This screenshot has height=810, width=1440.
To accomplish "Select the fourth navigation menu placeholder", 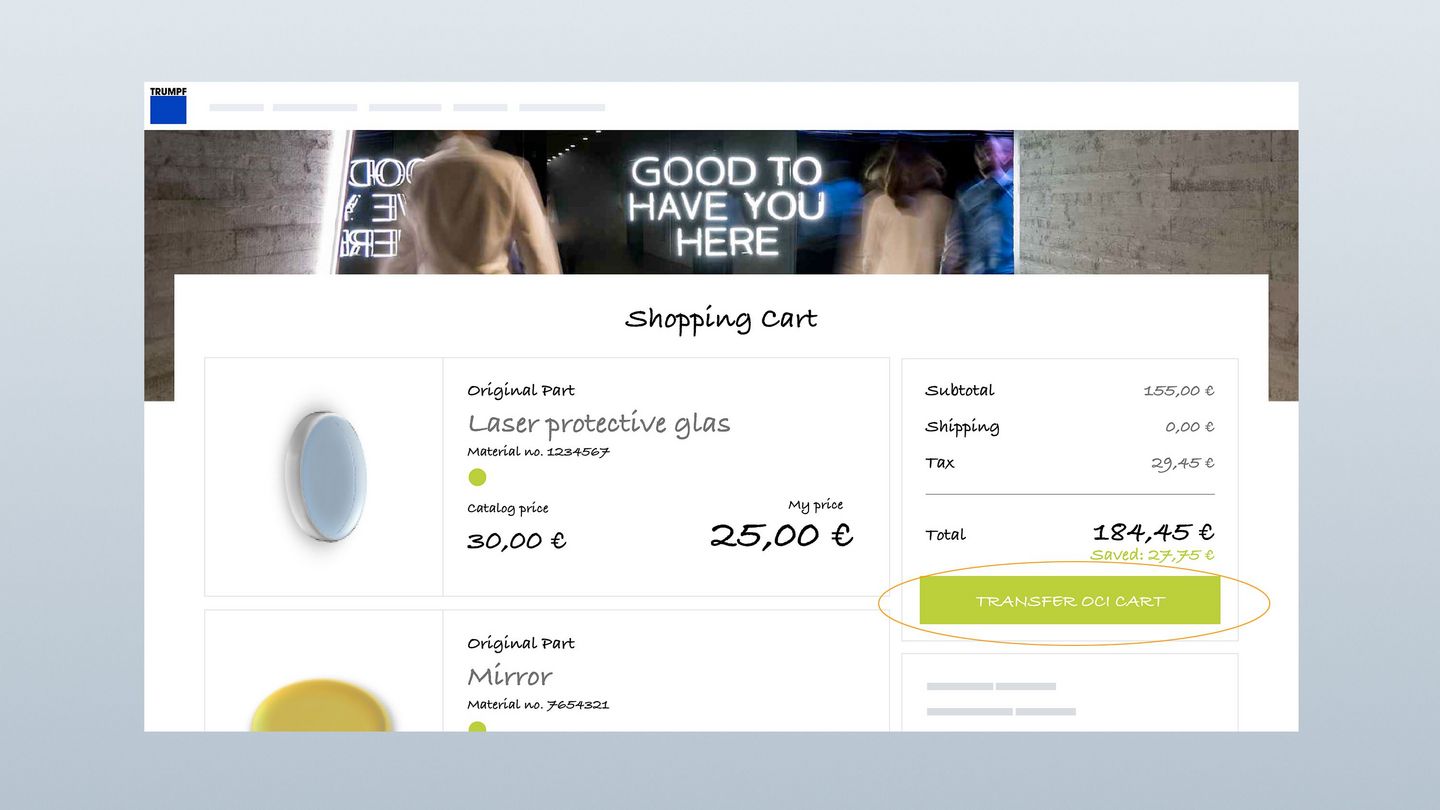I will pos(480,107).
